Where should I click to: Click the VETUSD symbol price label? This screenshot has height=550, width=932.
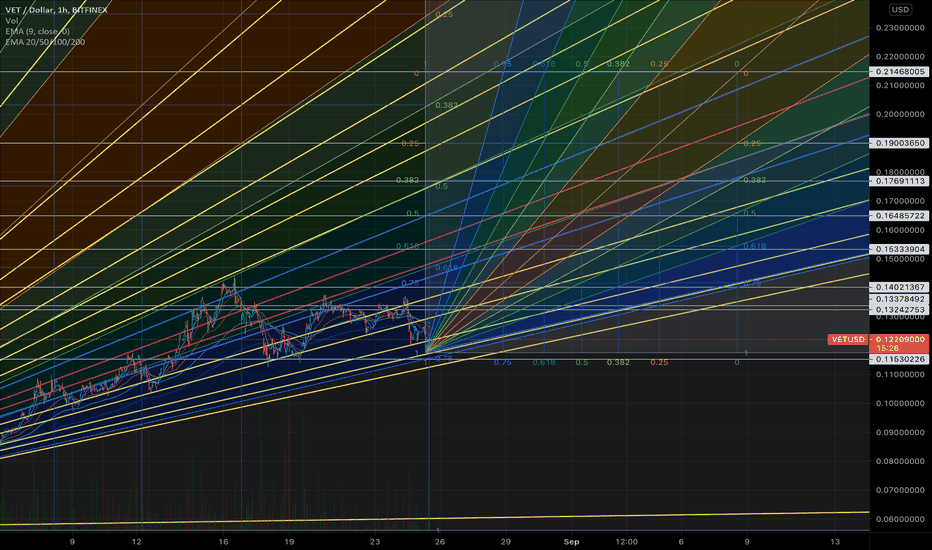[848, 340]
